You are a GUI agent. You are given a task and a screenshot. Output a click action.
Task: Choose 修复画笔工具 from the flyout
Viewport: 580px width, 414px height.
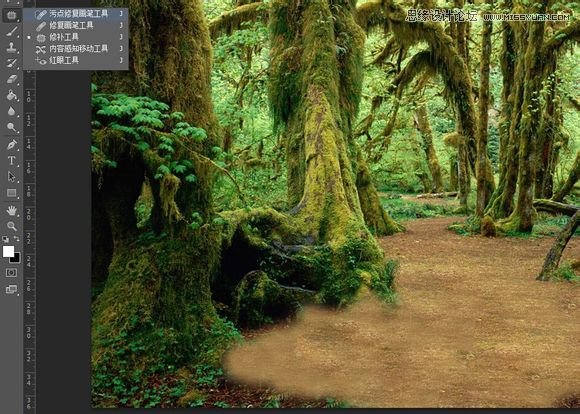76,26
